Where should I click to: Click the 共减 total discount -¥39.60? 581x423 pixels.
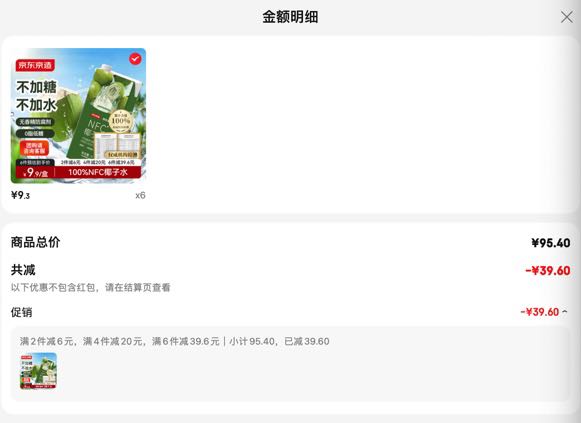[x=548, y=270]
